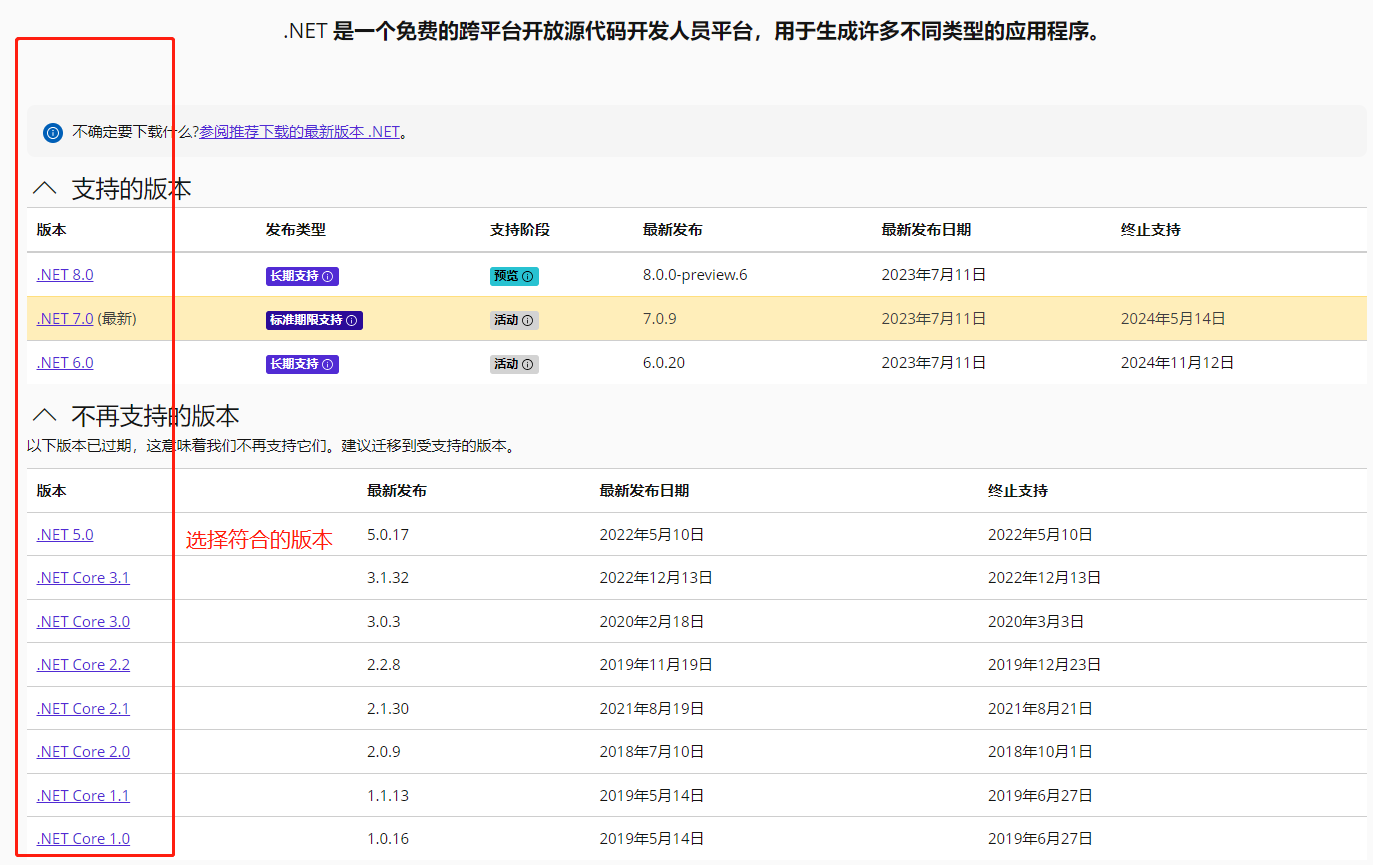The height and width of the screenshot is (865, 1373).
Task: Collapse the 支持的版本 section chevron
Action: [x=45, y=188]
